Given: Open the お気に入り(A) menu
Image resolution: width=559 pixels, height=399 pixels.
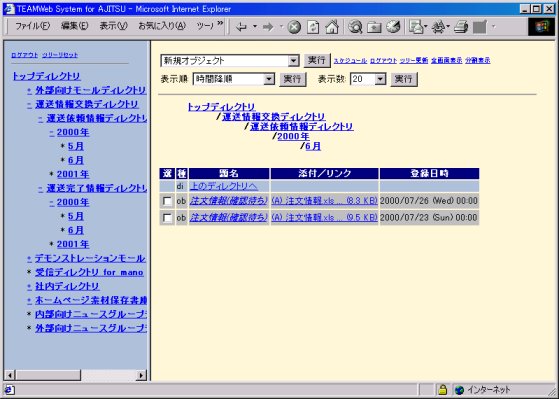Looking at the screenshot, I should pyautogui.click(x=162, y=26).
